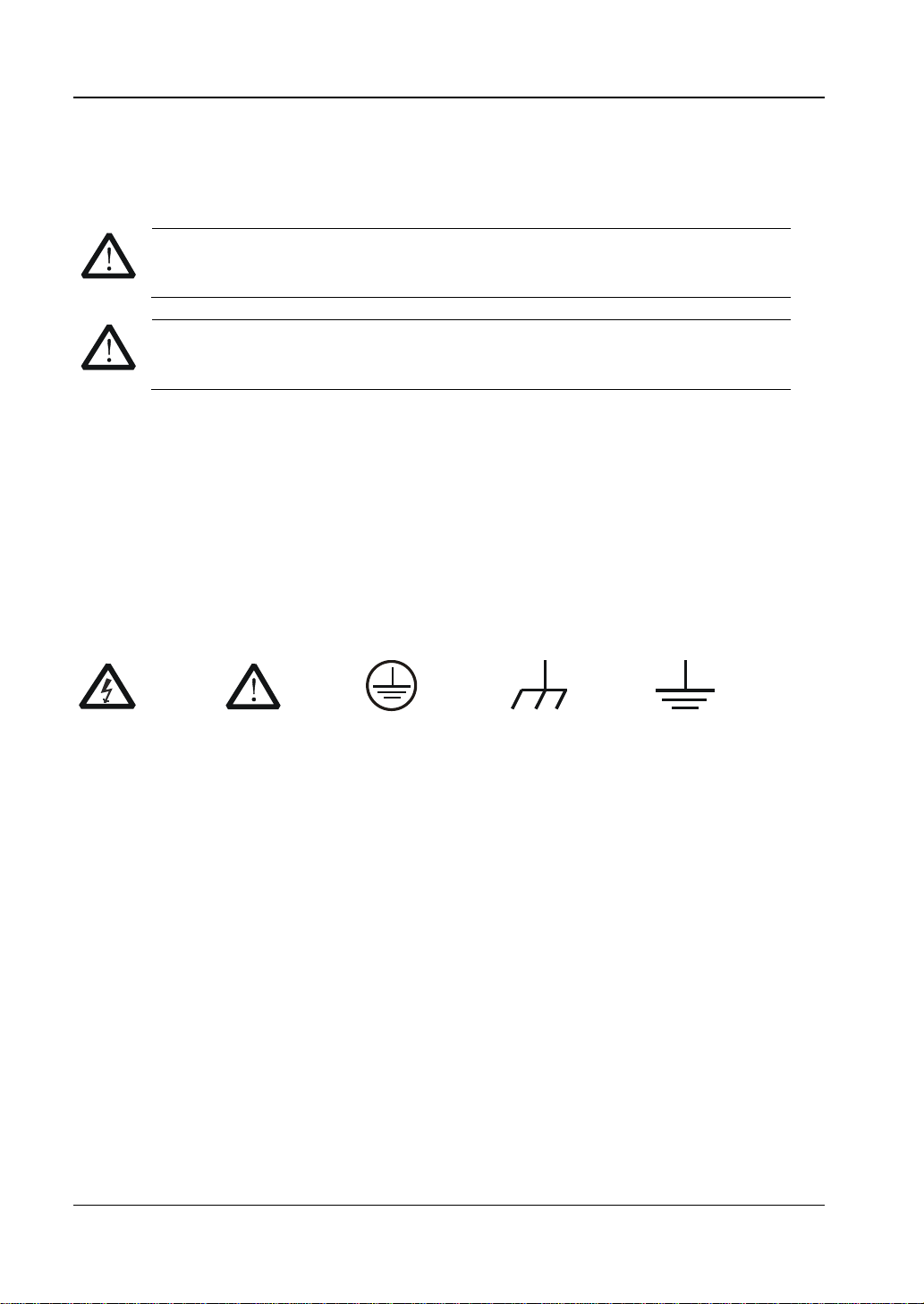924x1304 pixels.
Task: Click the empty area inside the second notice box
Action: [471, 354]
